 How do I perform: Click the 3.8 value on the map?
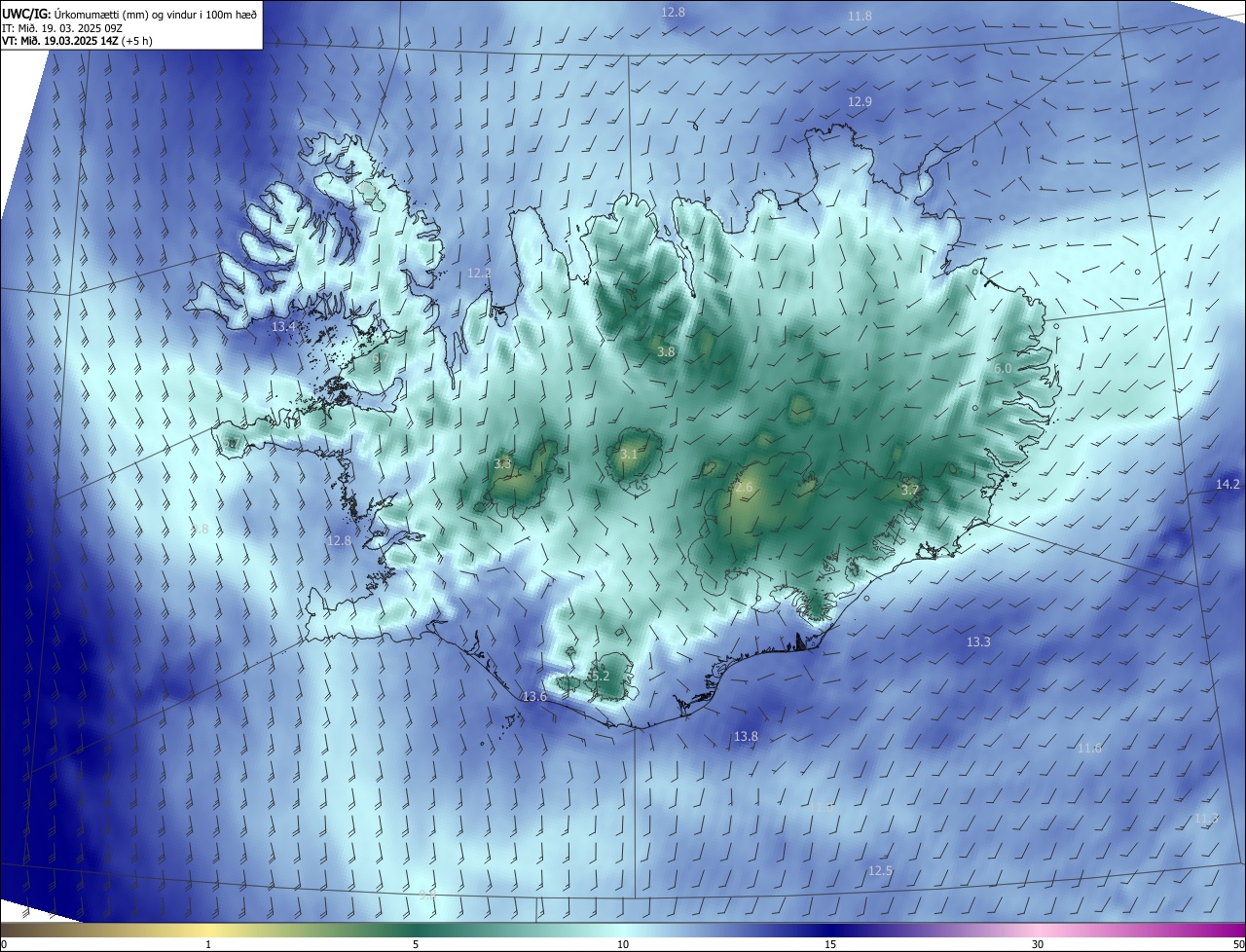(x=666, y=352)
